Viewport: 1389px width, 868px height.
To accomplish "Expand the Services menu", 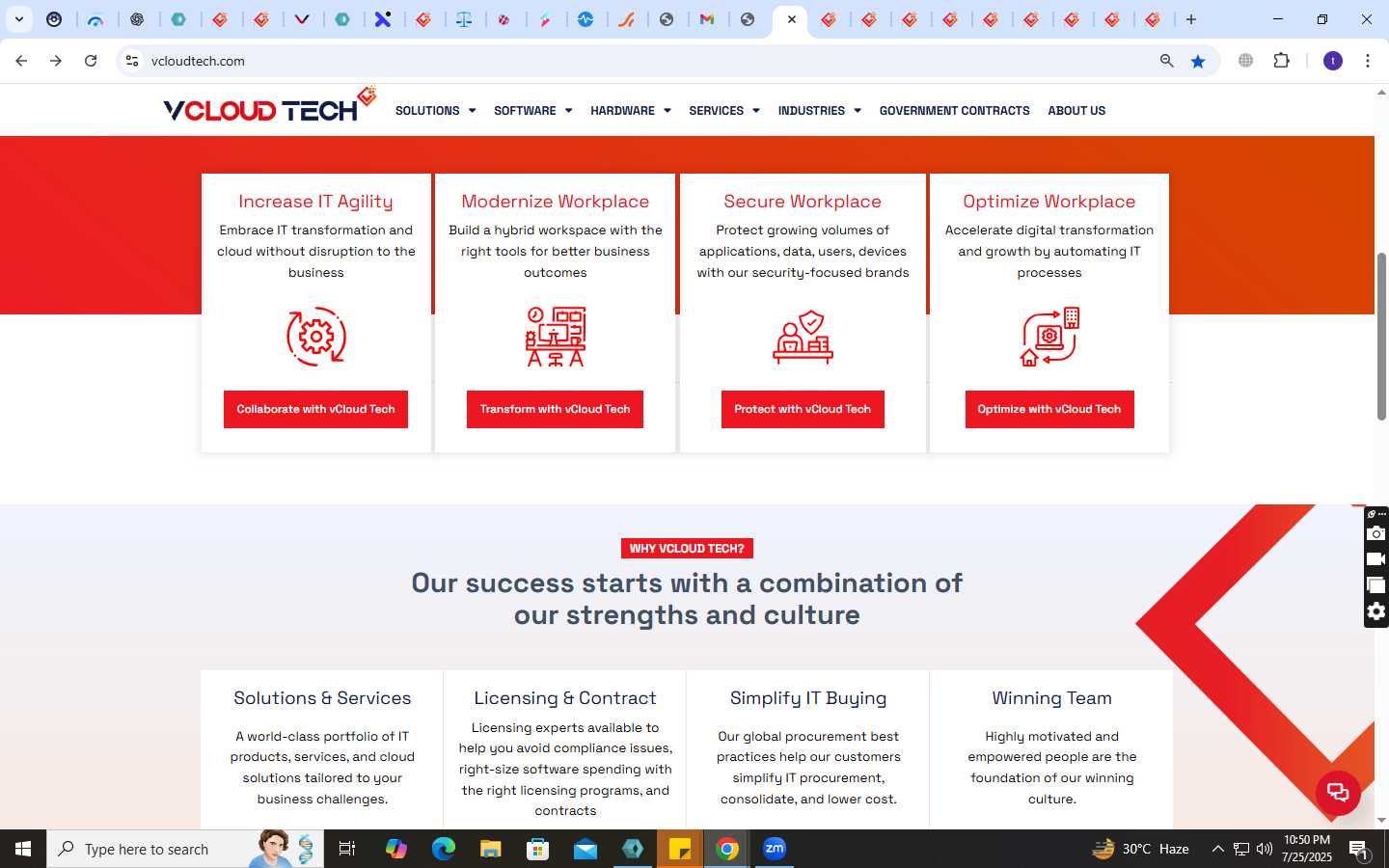I will click(724, 111).
